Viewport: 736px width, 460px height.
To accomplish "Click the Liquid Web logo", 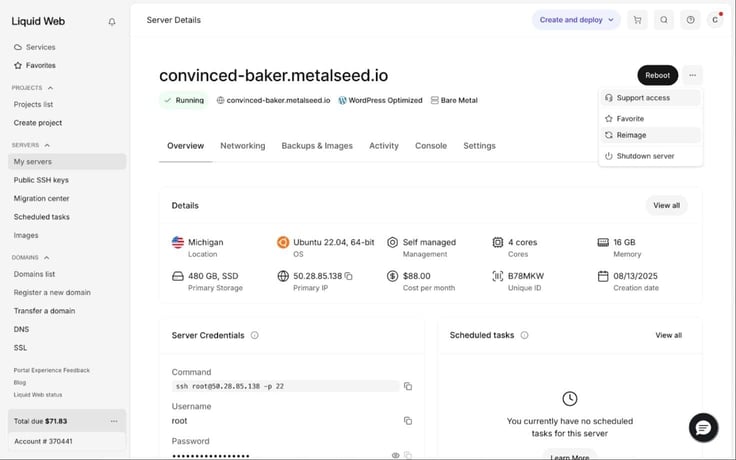I will pyautogui.click(x=38, y=21).
